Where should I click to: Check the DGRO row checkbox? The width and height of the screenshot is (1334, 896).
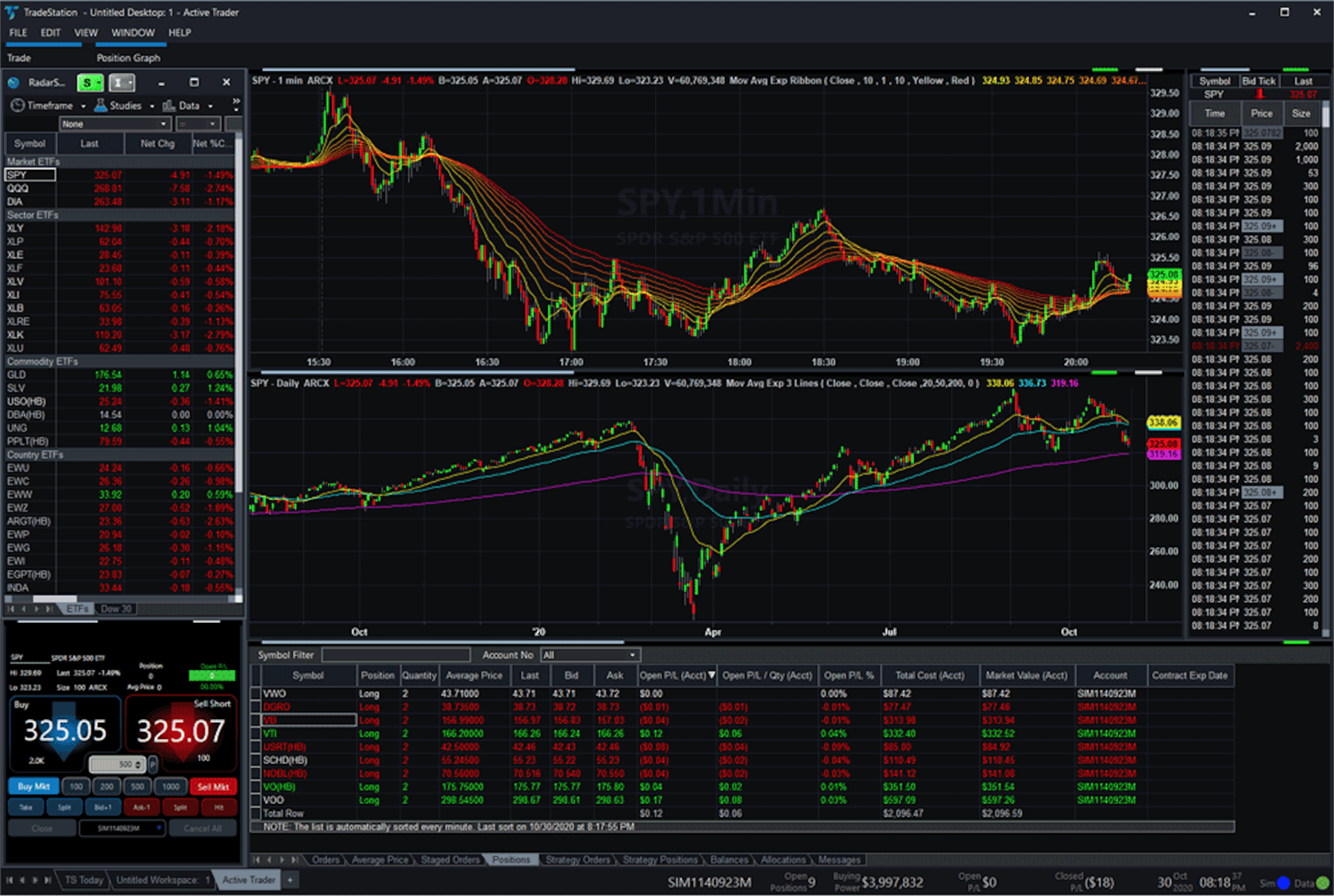click(256, 706)
